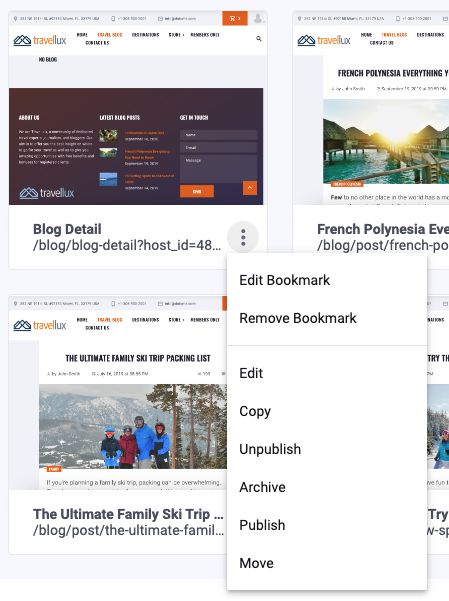Click the orange Send button in footer preview
449x601 pixels.
point(197,191)
